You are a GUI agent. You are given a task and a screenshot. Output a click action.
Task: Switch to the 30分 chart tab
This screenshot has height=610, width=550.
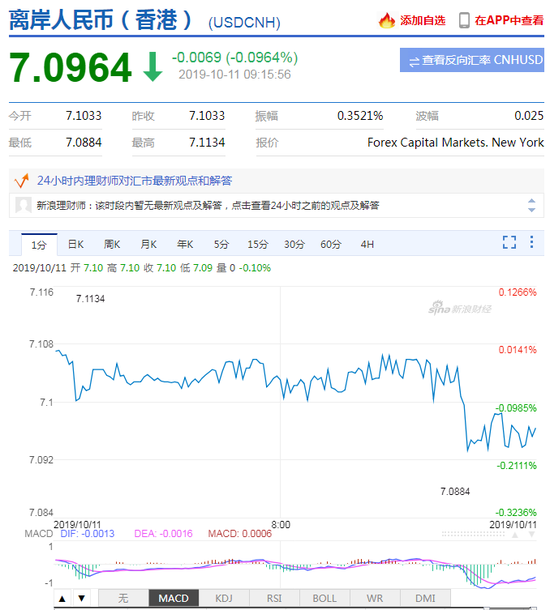[x=294, y=244]
